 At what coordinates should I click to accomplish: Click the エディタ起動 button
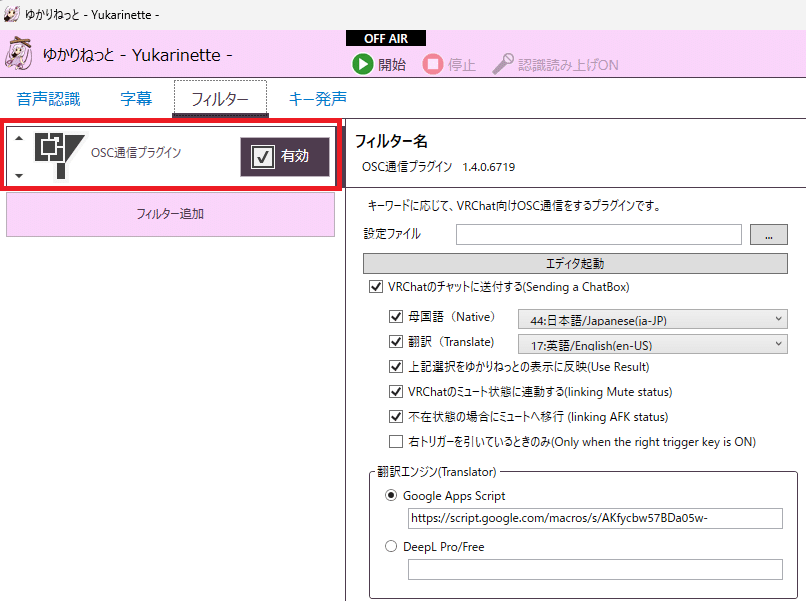[575, 263]
